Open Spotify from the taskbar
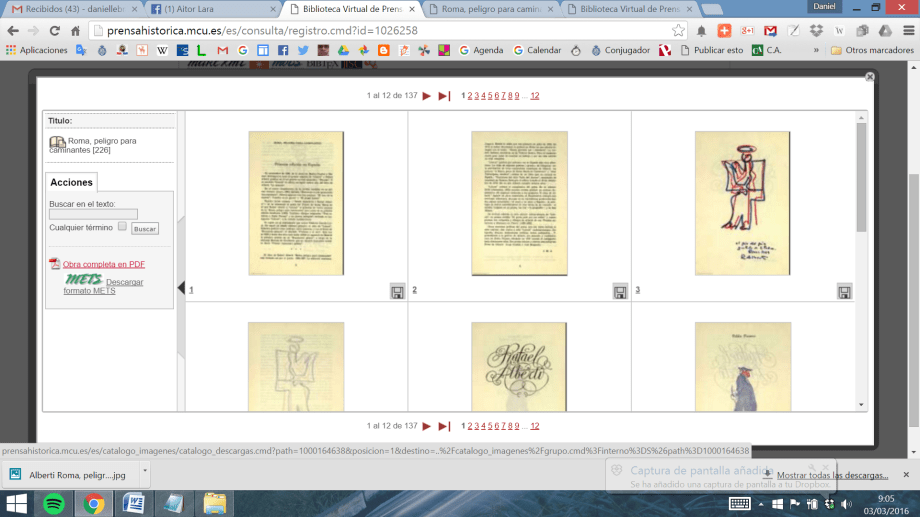This screenshot has height=517, width=920. coord(54,503)
